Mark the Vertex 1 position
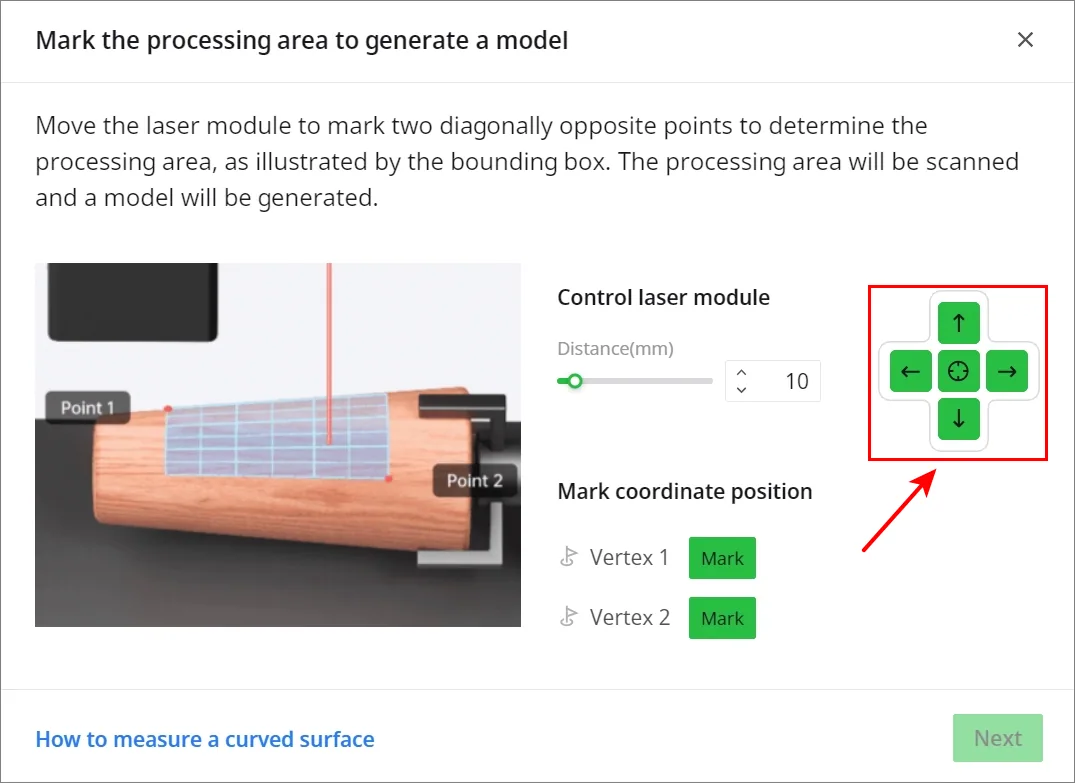Screen dimensions: 1075x783 [x=722, y=558]
